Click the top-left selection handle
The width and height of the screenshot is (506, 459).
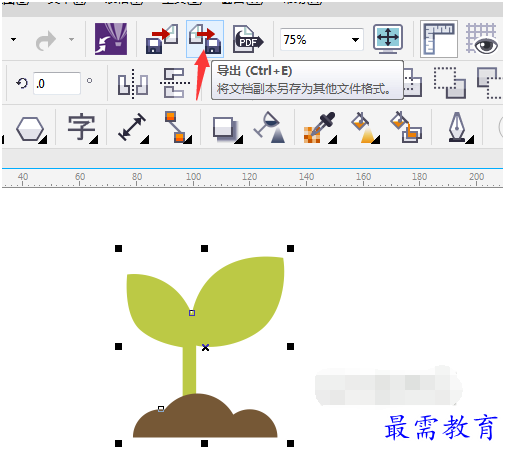point(118,248)
